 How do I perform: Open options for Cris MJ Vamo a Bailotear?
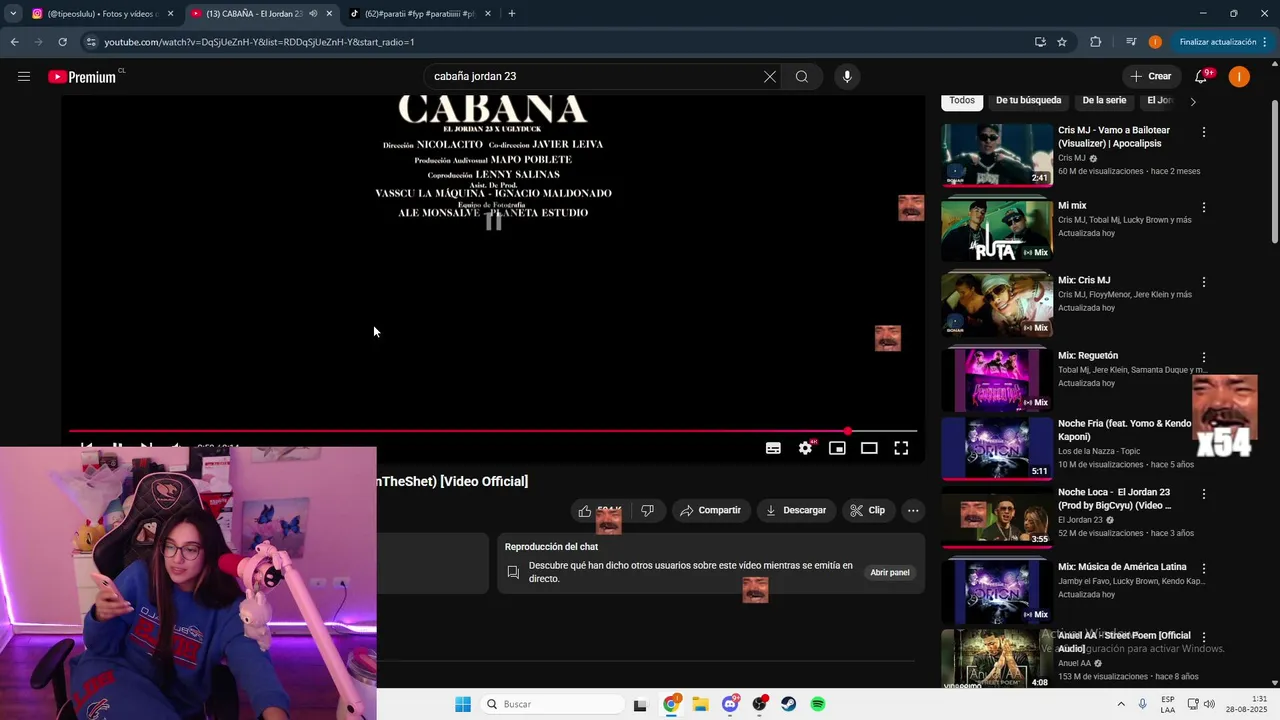1204,132
